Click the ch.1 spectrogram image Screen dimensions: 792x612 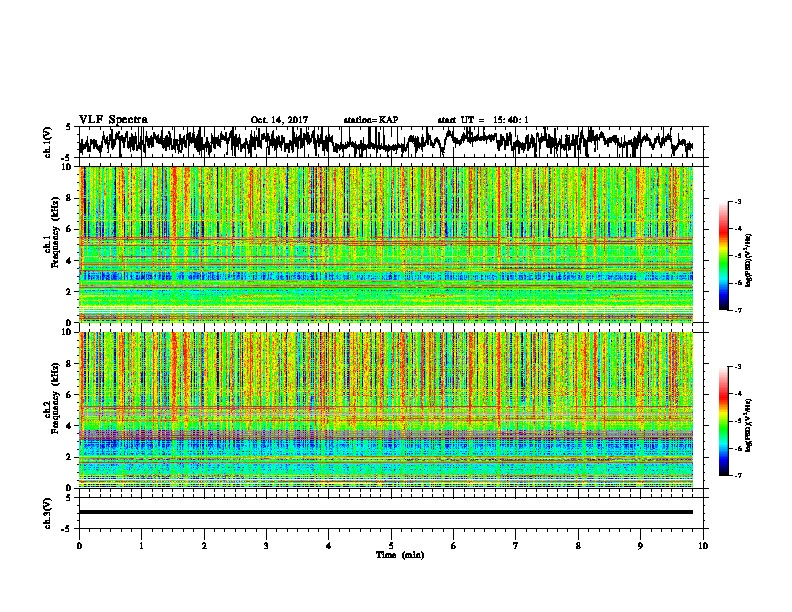pyautogui.click(x=386, y=244)
